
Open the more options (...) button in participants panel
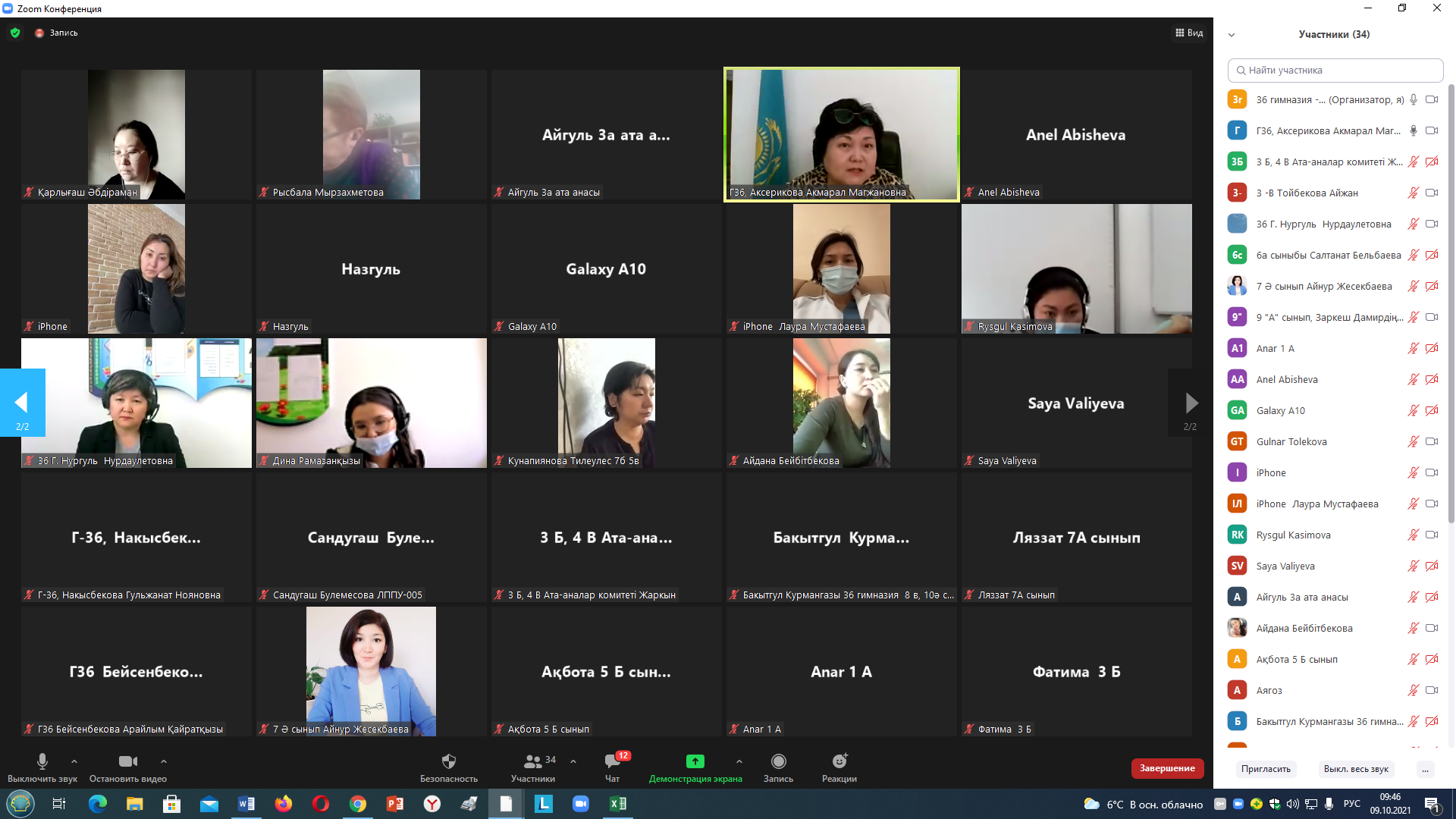point(1425,769)
